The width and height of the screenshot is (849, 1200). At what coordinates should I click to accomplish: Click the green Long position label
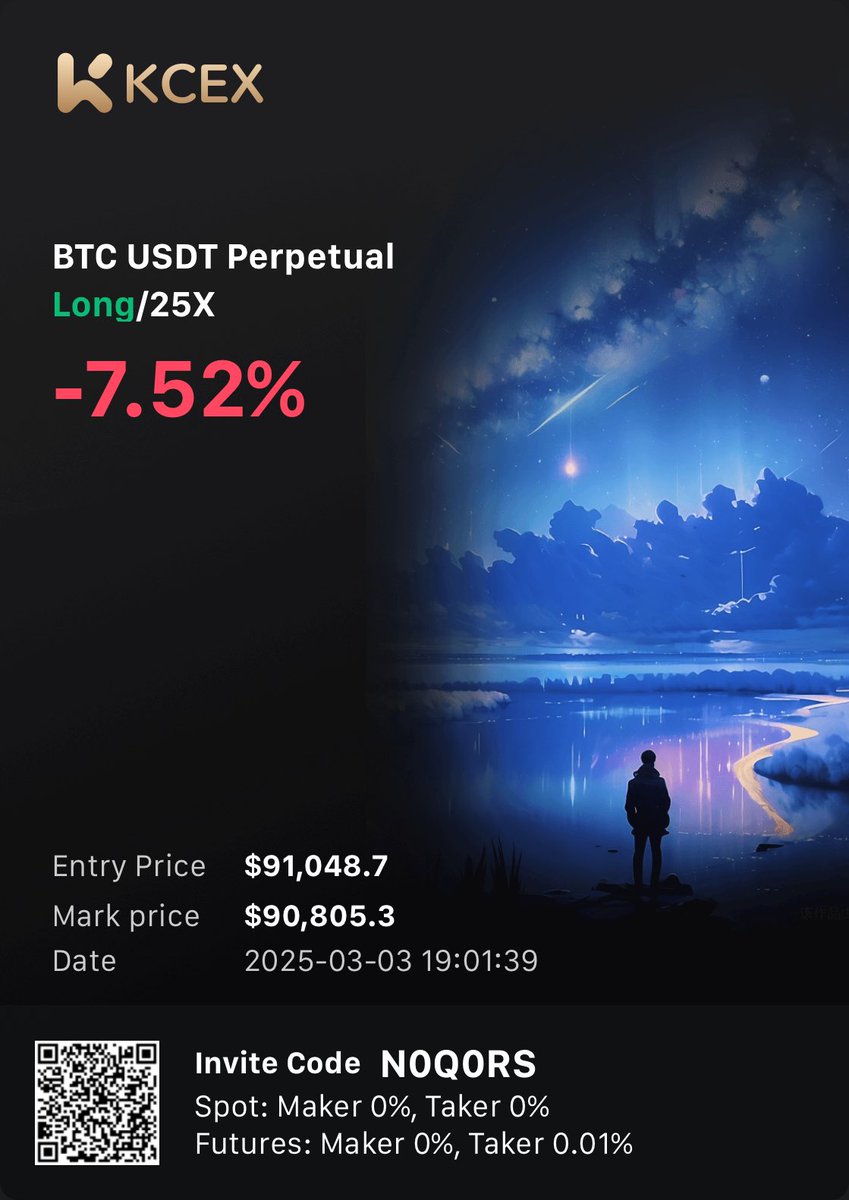(93, 305)
